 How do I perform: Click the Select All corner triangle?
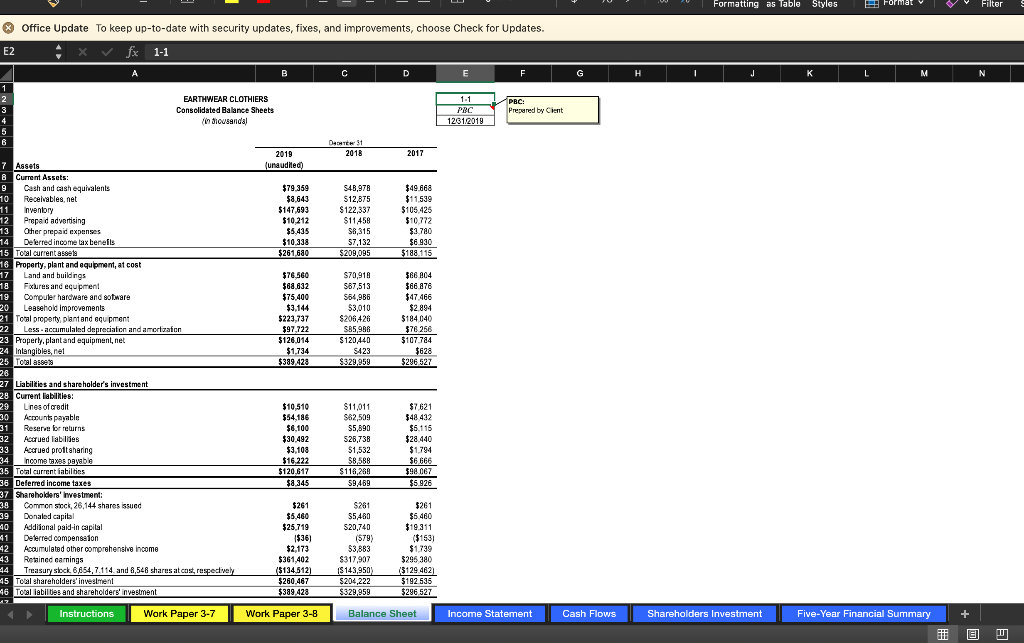tap(7, 74)
